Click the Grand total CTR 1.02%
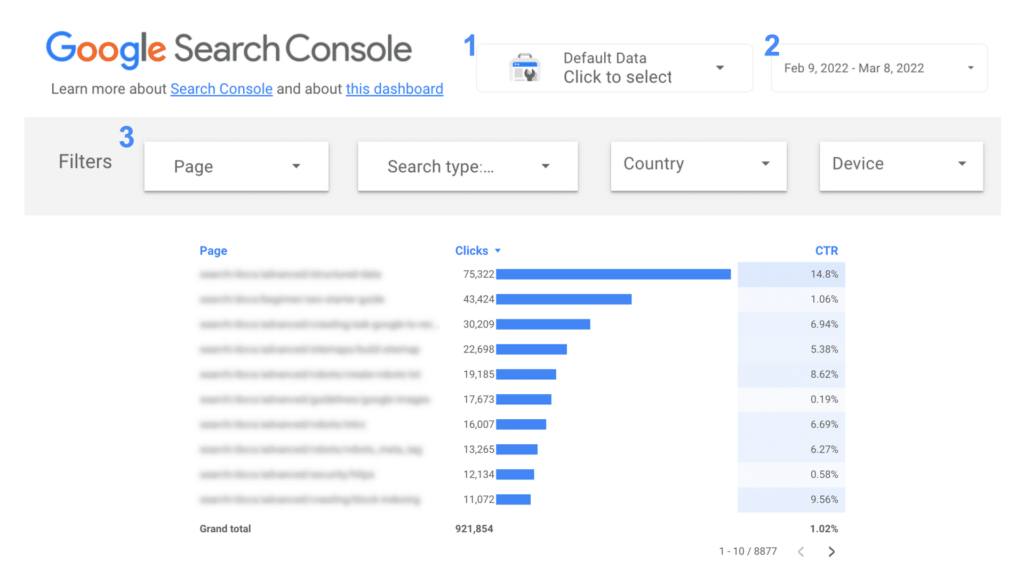Screen dimensions: 1024x576 [x=824, y=529]
